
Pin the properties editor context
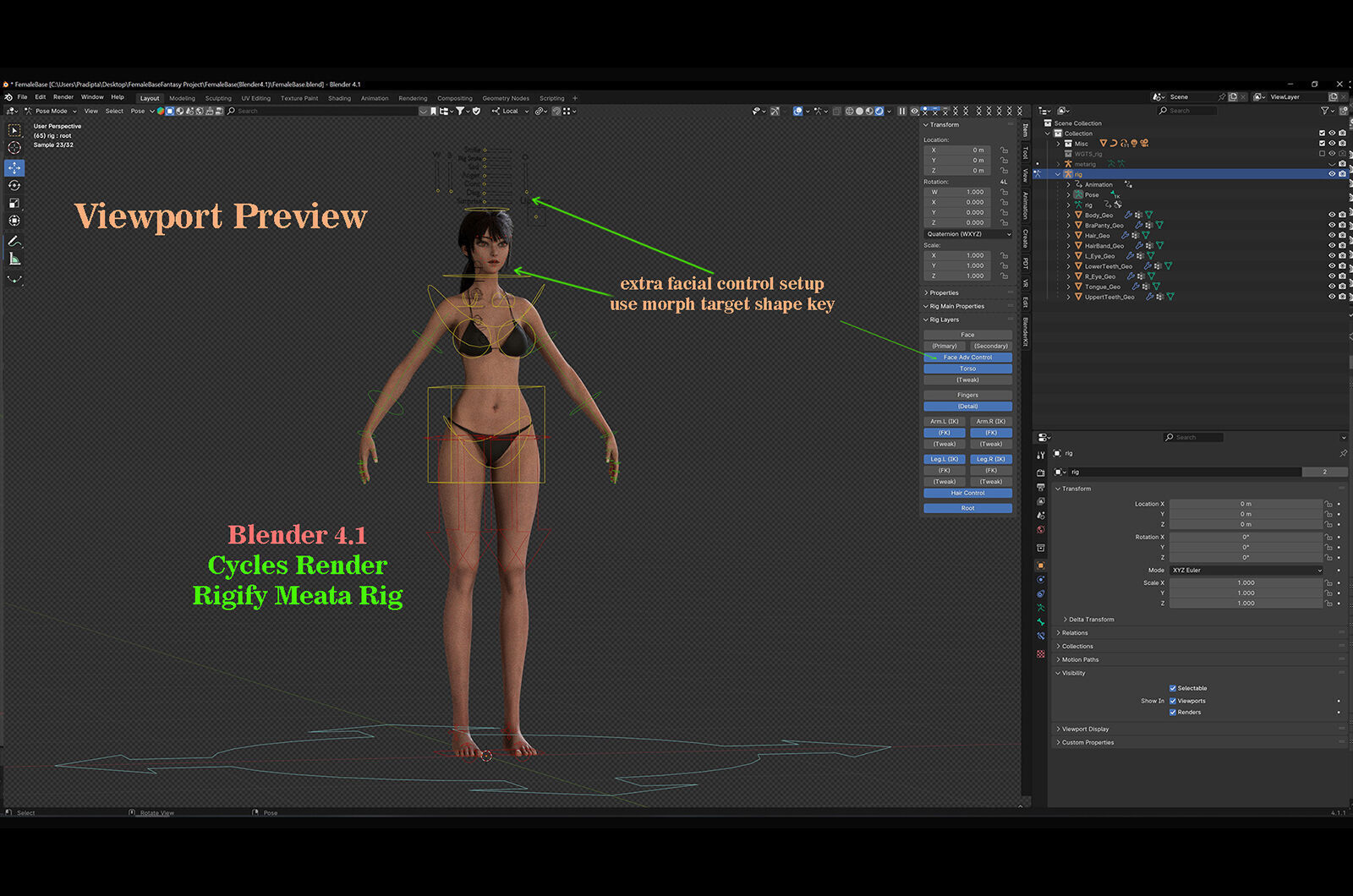[x=1343, y=454]
